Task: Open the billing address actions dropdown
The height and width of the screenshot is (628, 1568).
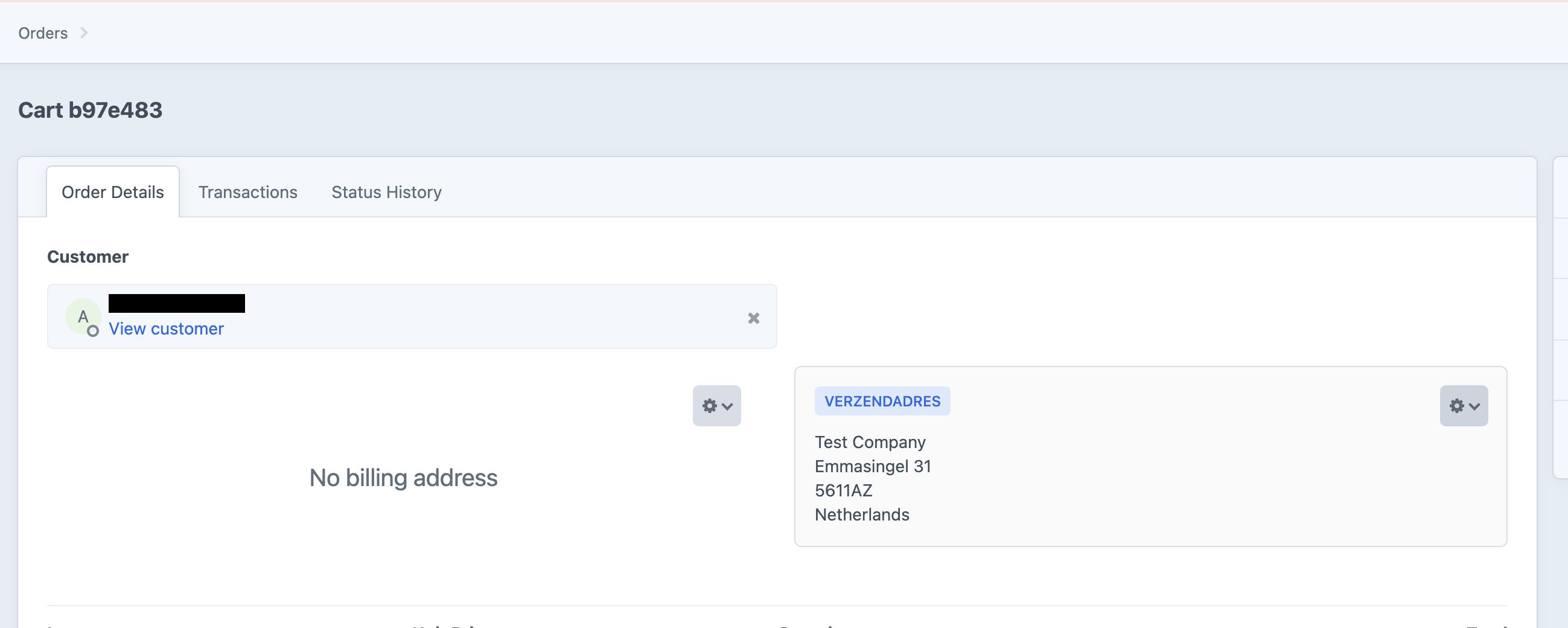Action: click(716, 406)
